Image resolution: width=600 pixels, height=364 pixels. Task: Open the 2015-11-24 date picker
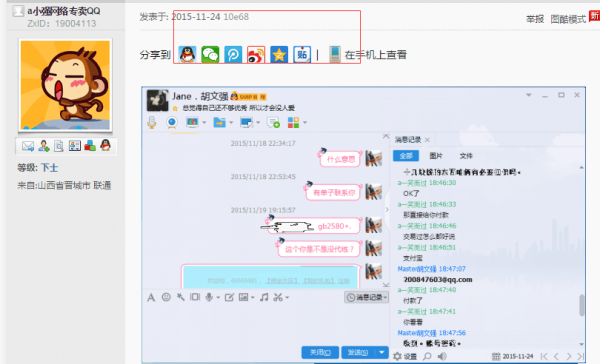512,356
